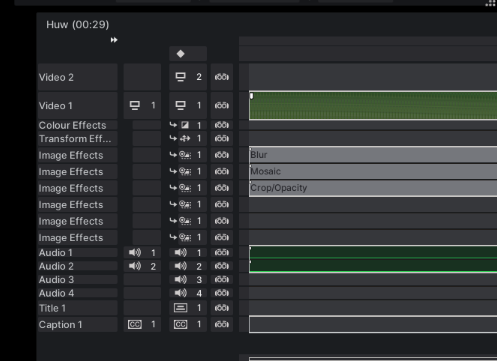Click the Caption 1 record track CC icon

click(x=180, y=324)
